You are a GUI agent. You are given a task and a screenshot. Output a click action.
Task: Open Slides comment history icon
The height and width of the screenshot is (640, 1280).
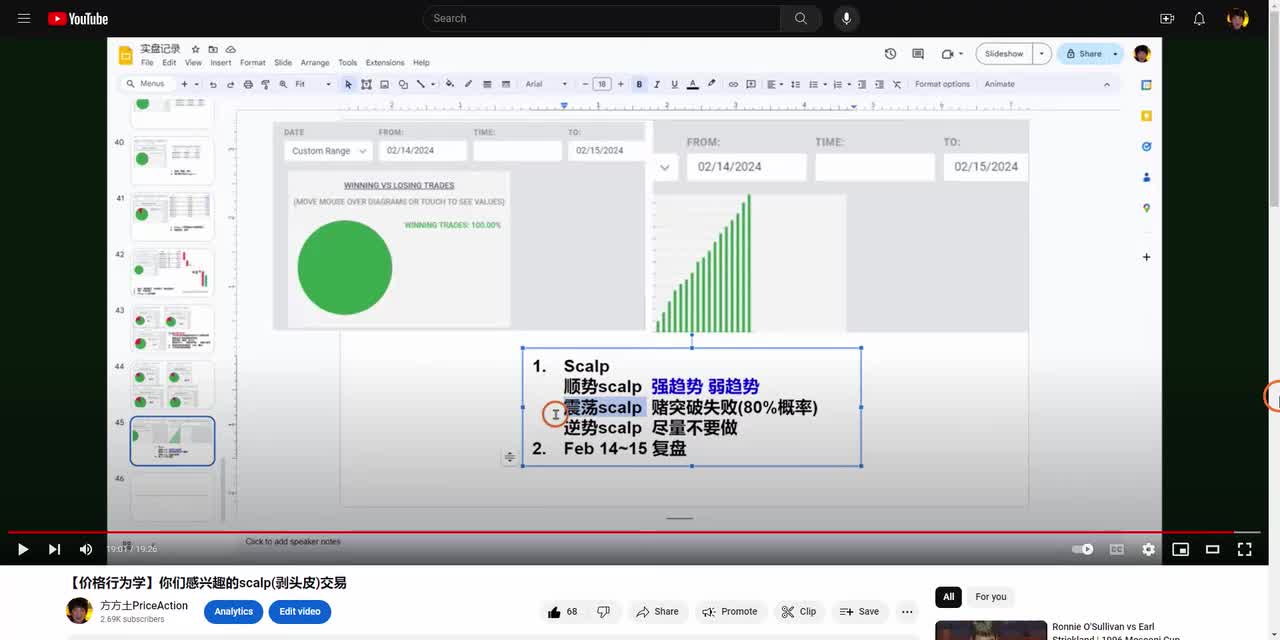[x=918, y=54]
